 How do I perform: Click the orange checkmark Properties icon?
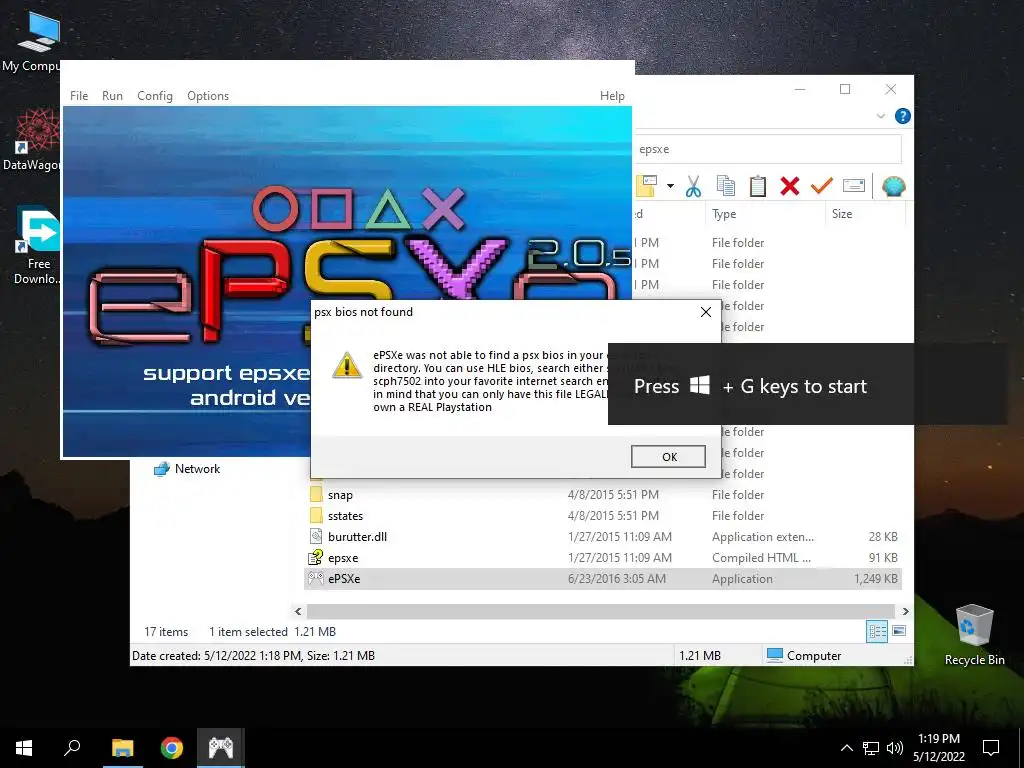tap(821, 187)
